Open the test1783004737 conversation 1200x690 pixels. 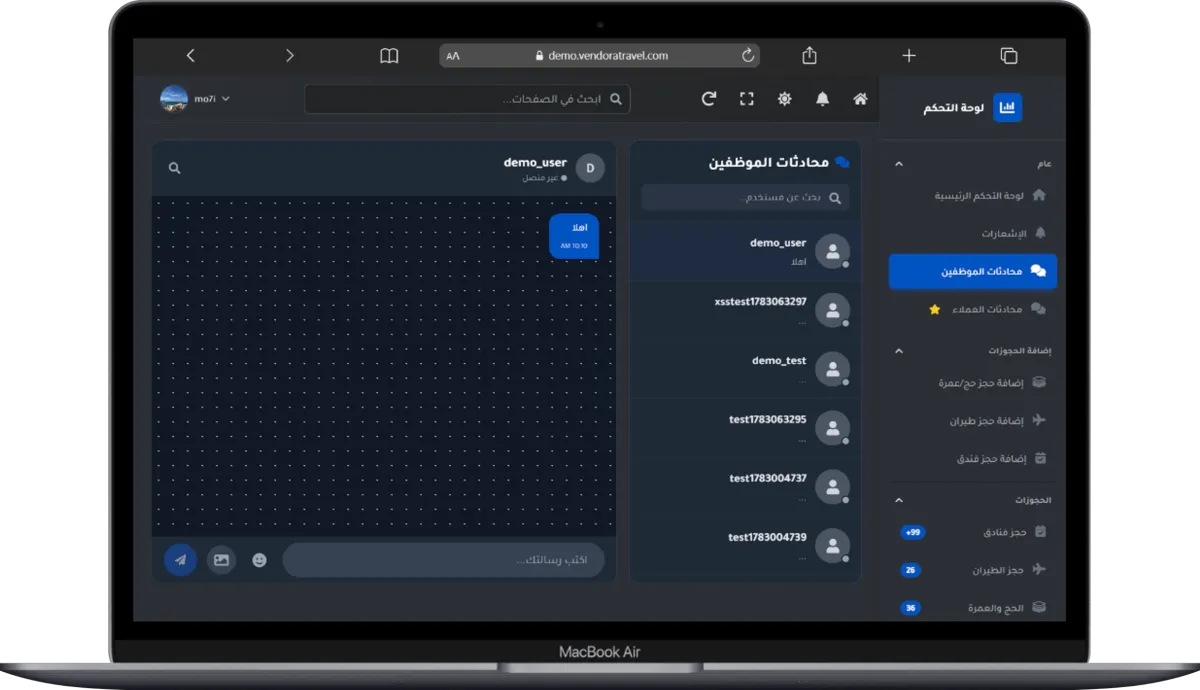pyautogui.click(x=745, y=487)
